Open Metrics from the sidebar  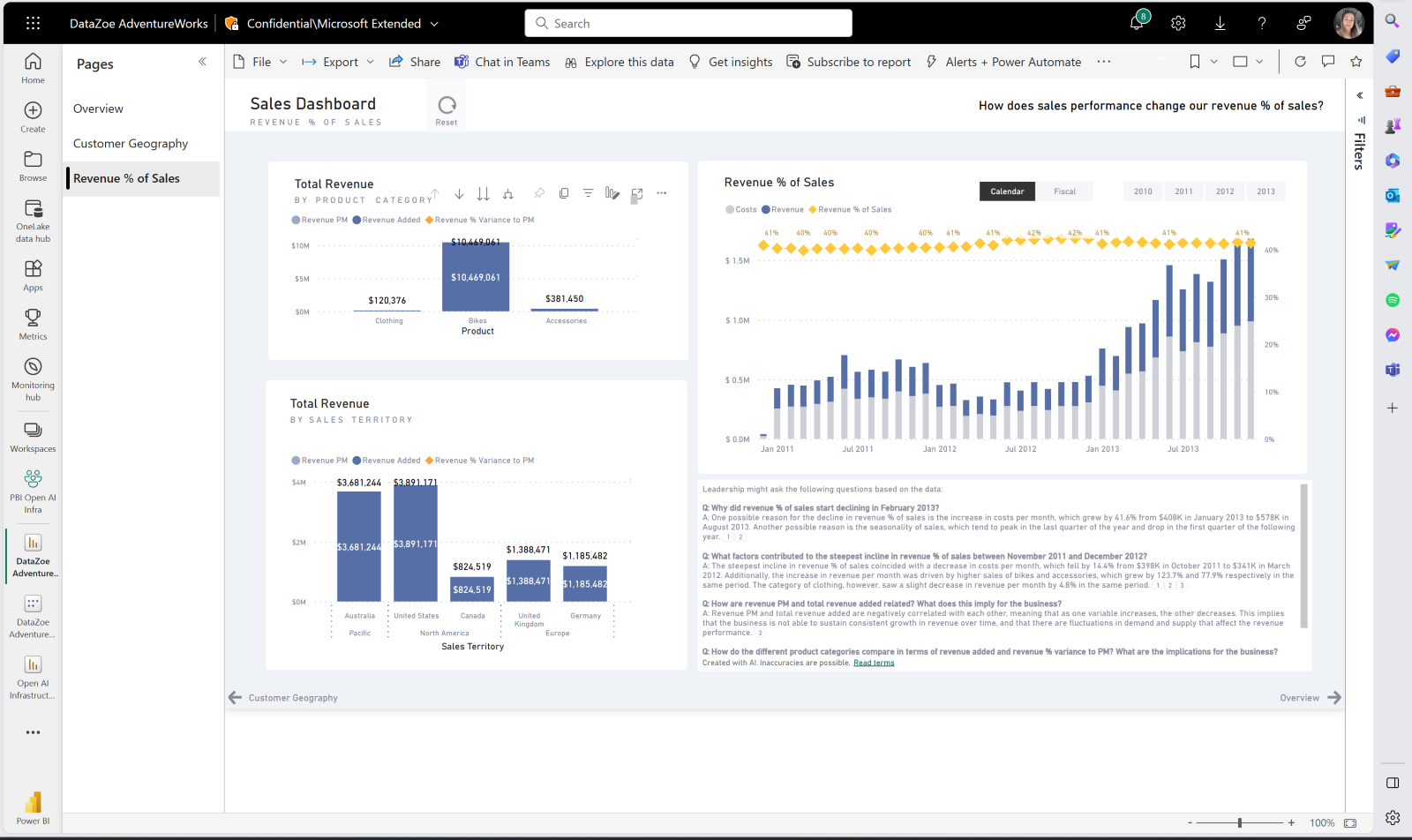tap(33, 324)
